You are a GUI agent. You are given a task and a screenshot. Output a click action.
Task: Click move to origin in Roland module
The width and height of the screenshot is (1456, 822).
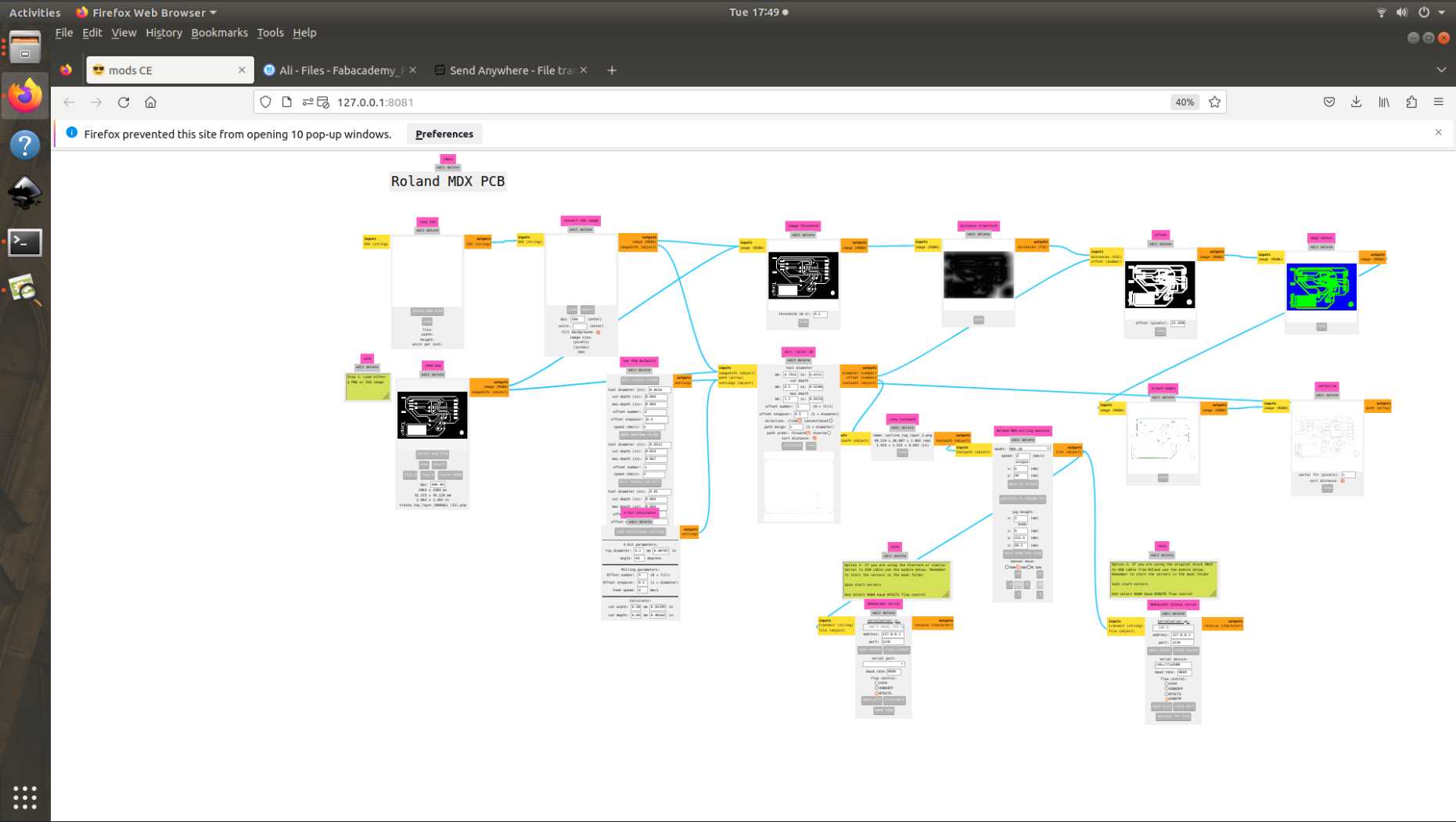(x=1023, y=485)
